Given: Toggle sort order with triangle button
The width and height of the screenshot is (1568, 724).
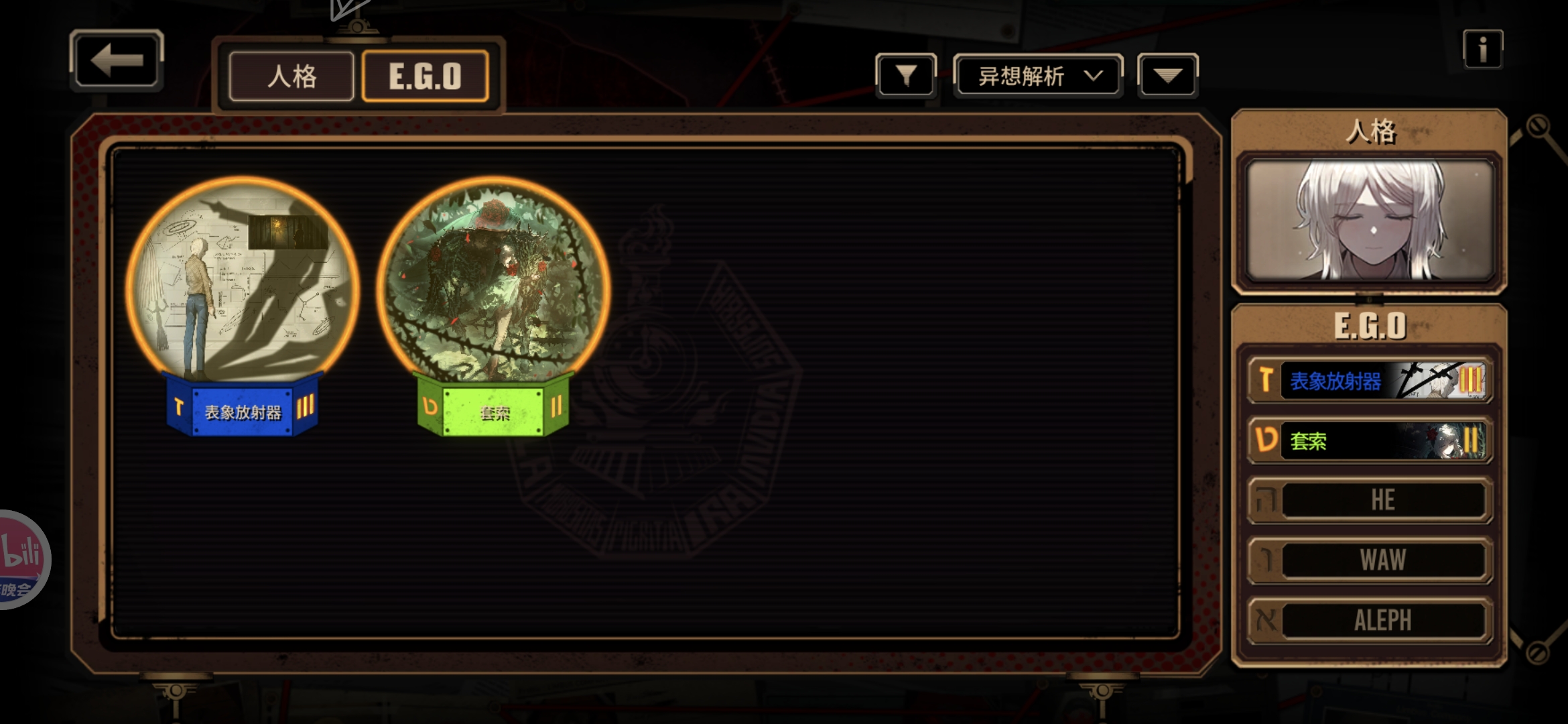Looking at the screenshot, I should (x=1167, y=76).
